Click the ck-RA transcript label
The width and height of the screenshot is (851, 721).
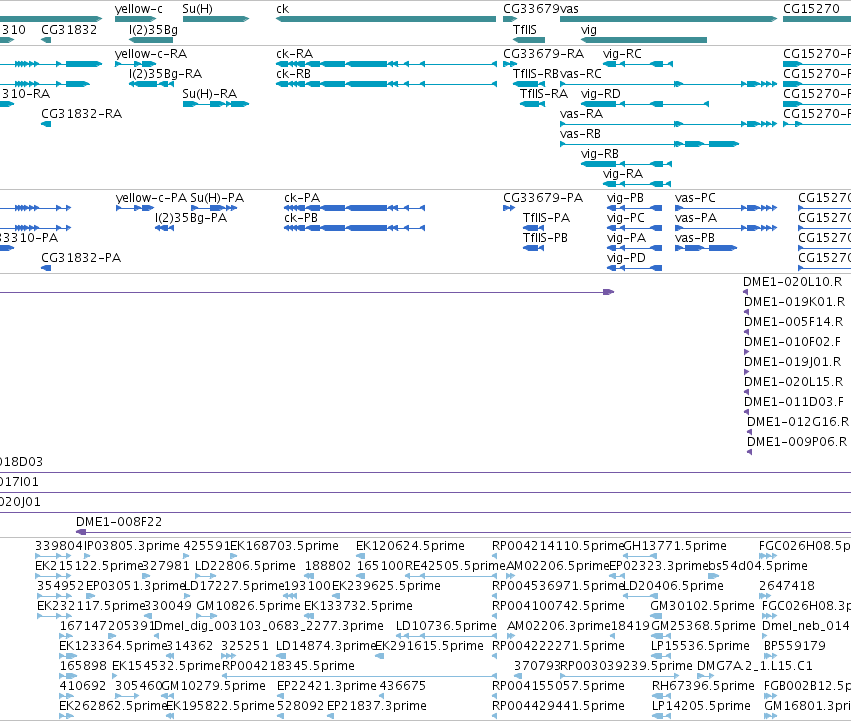(295, 54)
